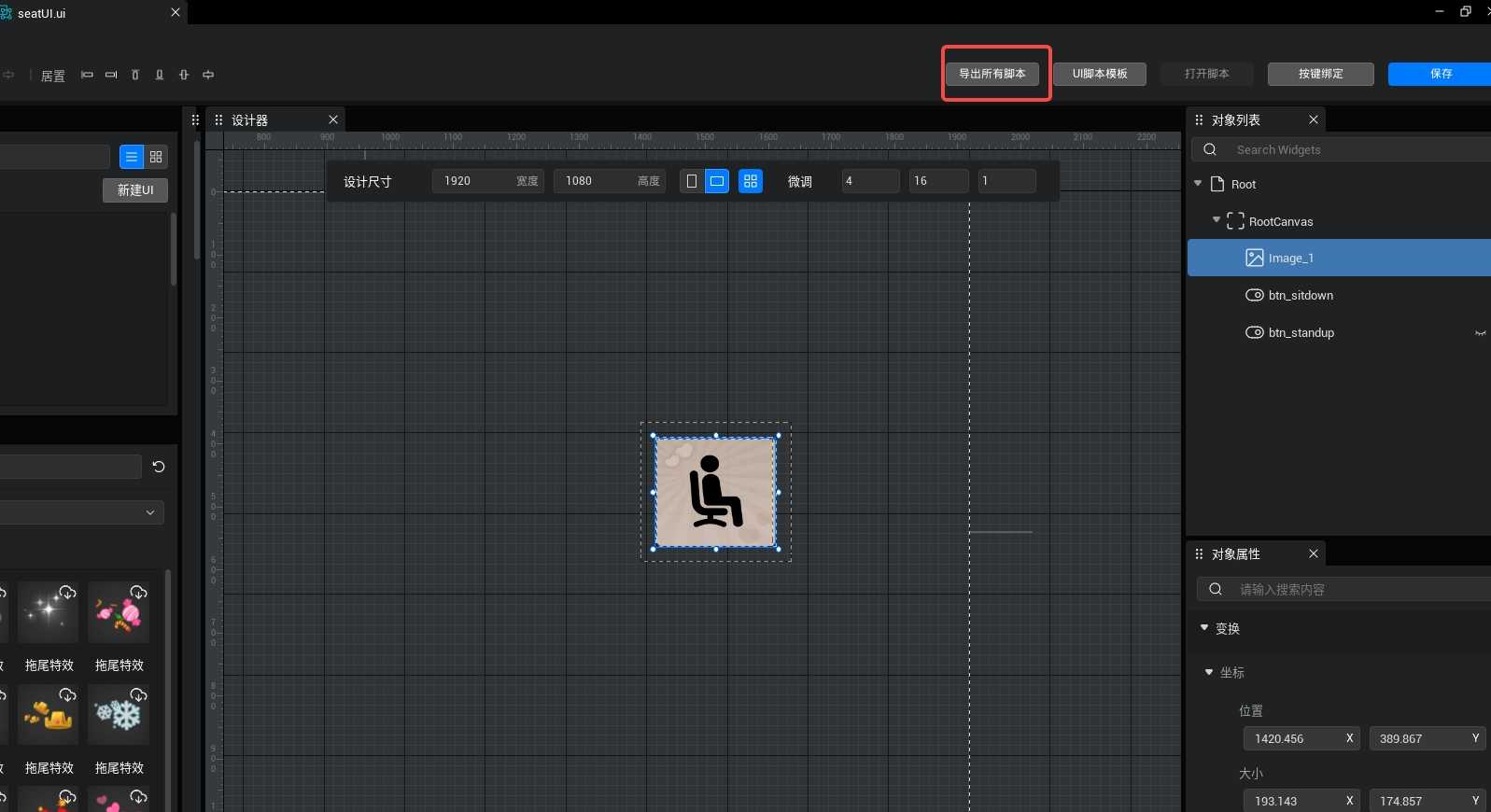
Task: Click the btn_sitdown button-type icon
Action: [1255, 295]
